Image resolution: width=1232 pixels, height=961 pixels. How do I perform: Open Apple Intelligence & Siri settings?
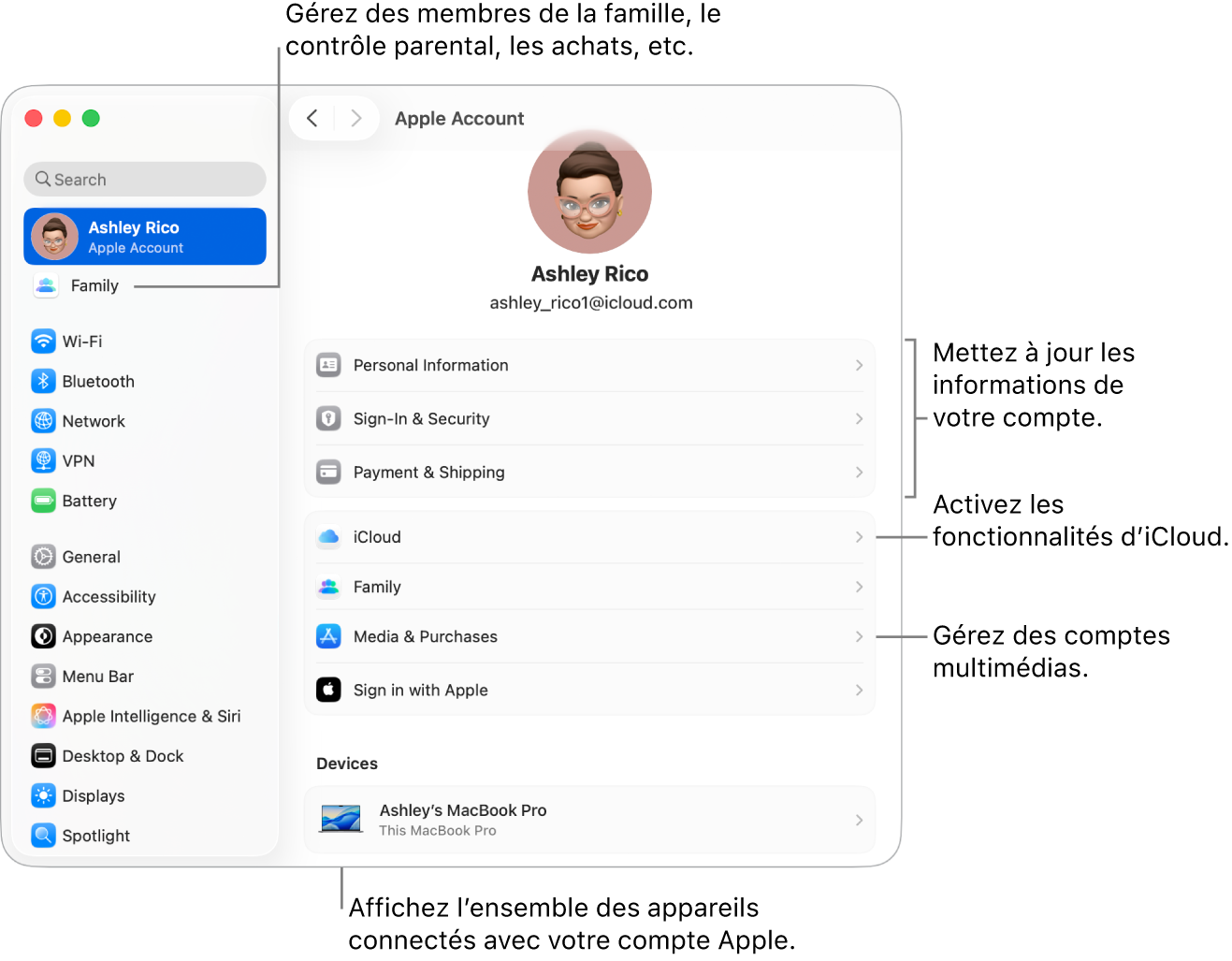coord(44,716)
